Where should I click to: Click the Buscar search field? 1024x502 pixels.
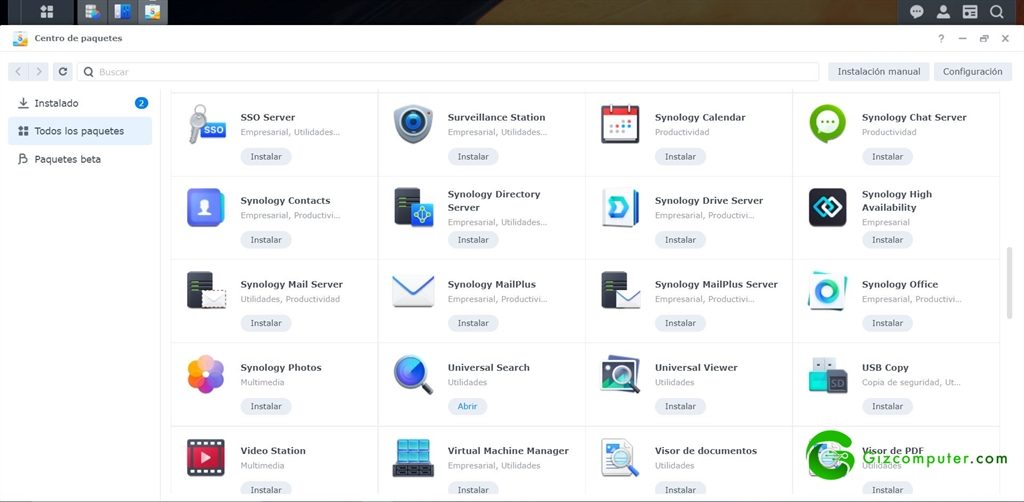click(x=448, y=72)
